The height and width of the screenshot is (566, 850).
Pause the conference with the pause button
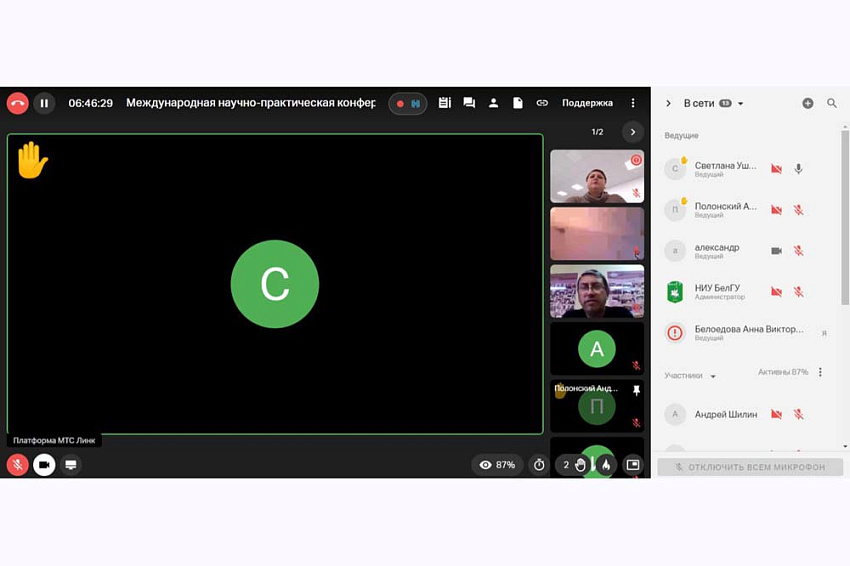44,103
